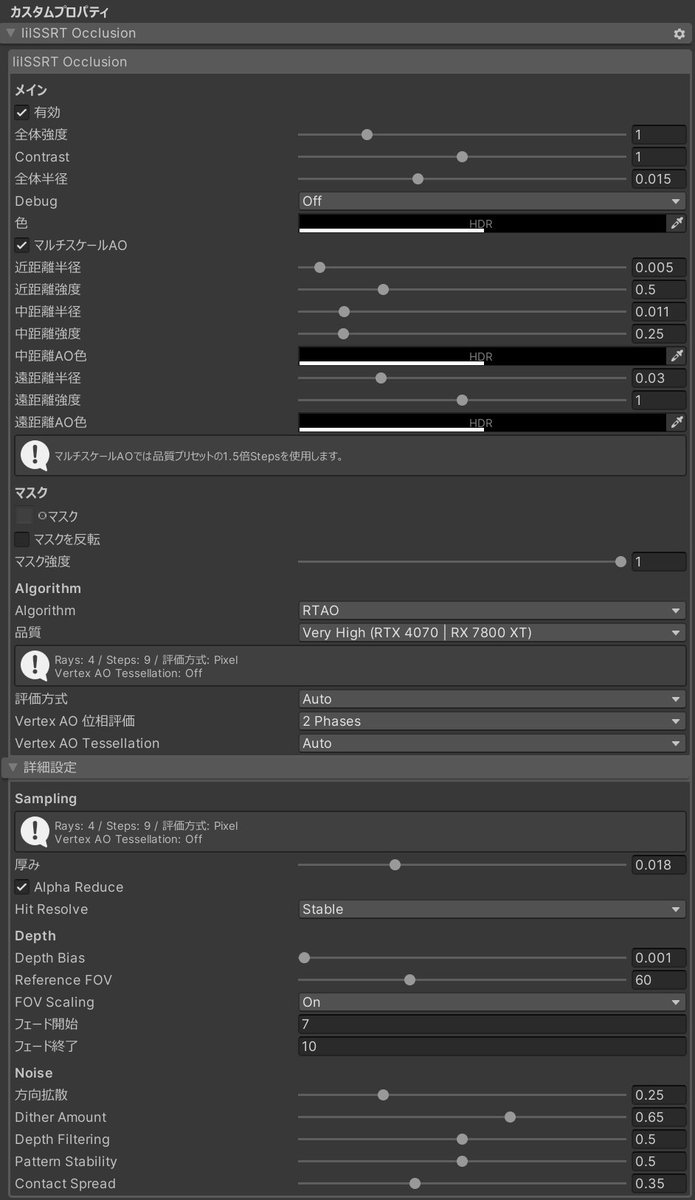
Task: Click the Pattern Stability slider
Action: (462, 1161)
